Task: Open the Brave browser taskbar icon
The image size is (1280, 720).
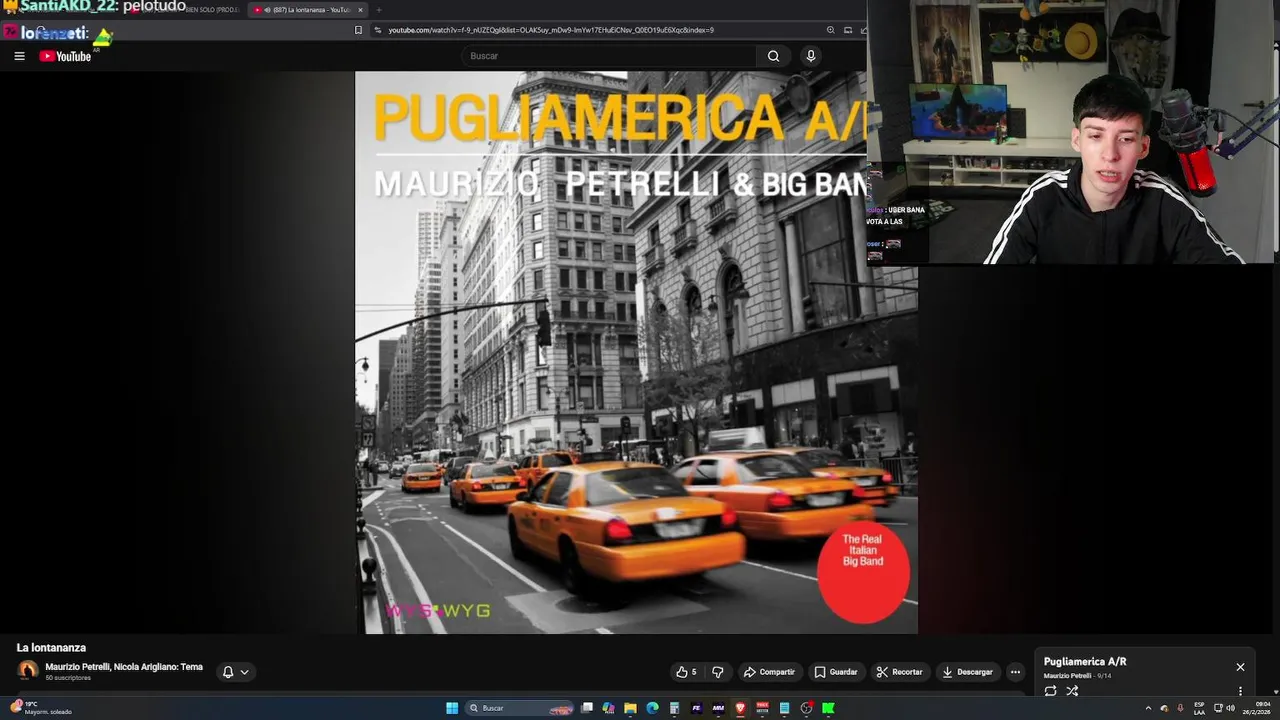Action: 740,708
